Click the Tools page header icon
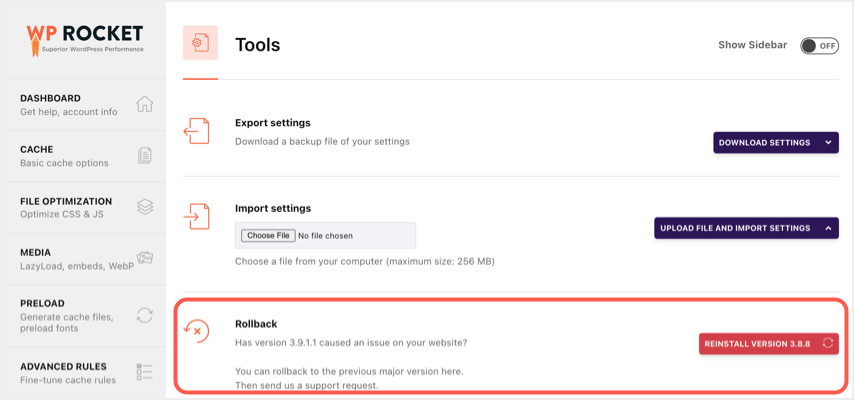This screenshot has width=854, height=400. pos(200,44)
